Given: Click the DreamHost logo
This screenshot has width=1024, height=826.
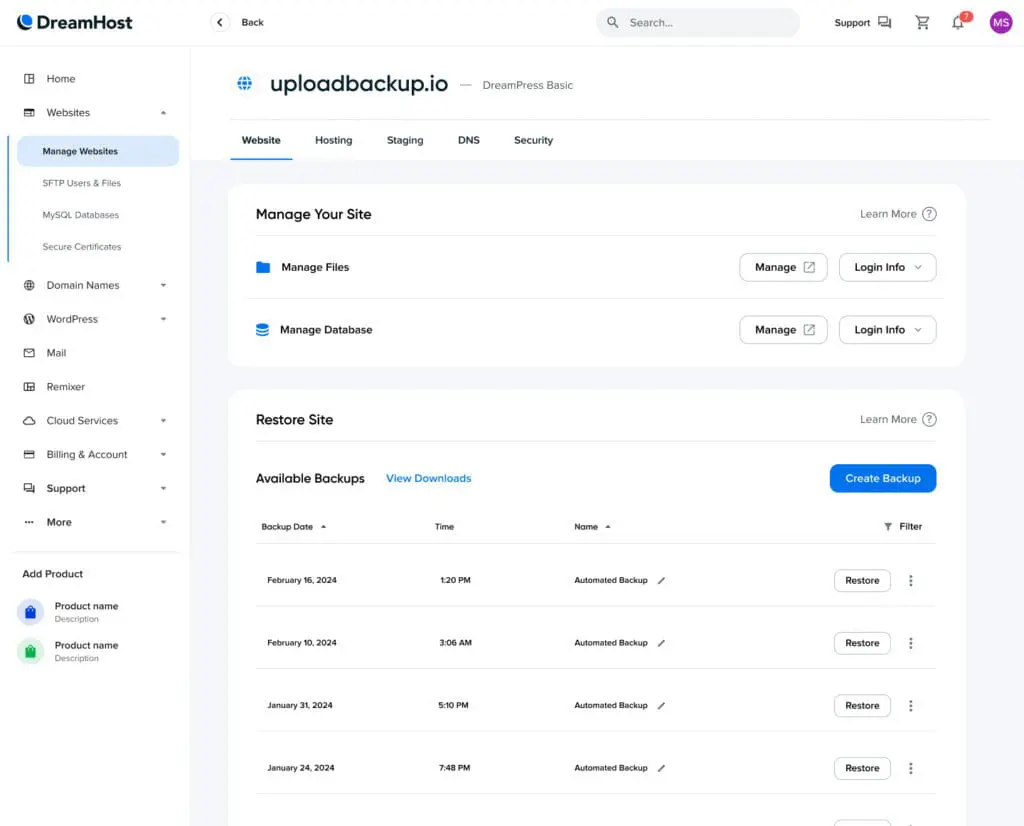Looking at the screenshot, I should (x=74, y=22).
